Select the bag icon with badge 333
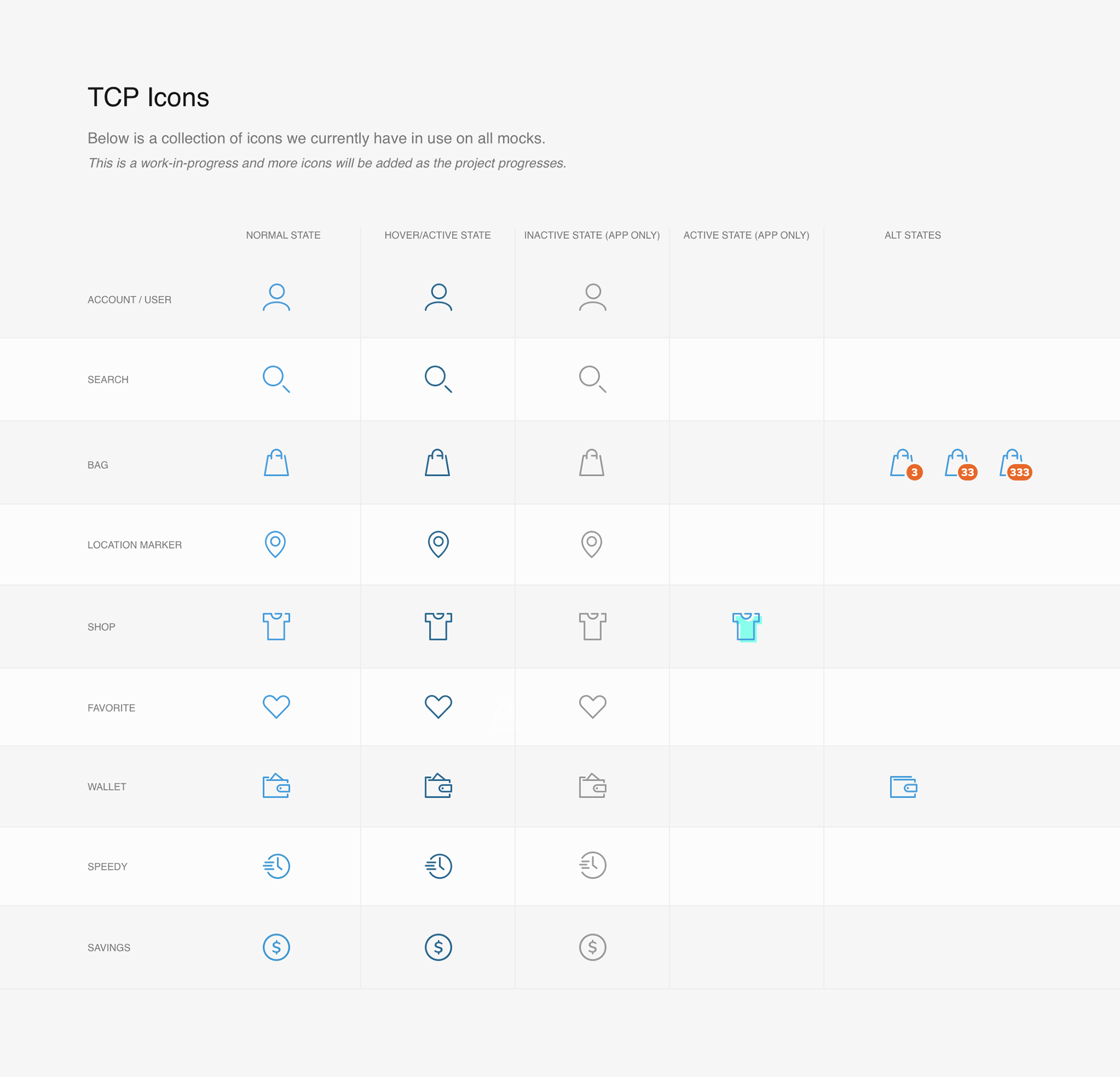The width and height of the screenshot is (1120, 1077). click(1016, 465)
